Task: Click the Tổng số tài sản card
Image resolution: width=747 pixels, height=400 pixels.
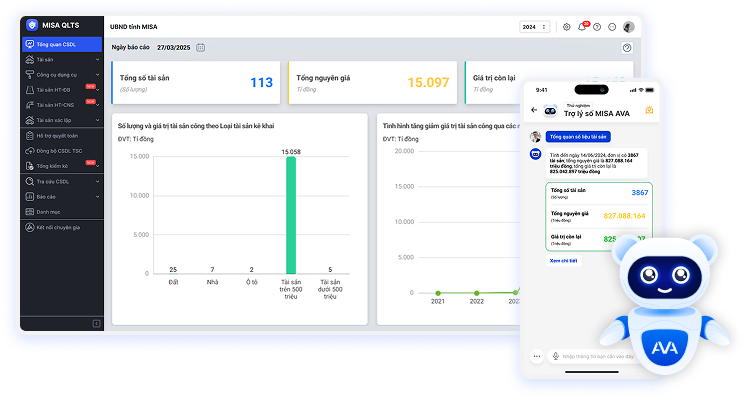Action: click(x=196, y=82)
